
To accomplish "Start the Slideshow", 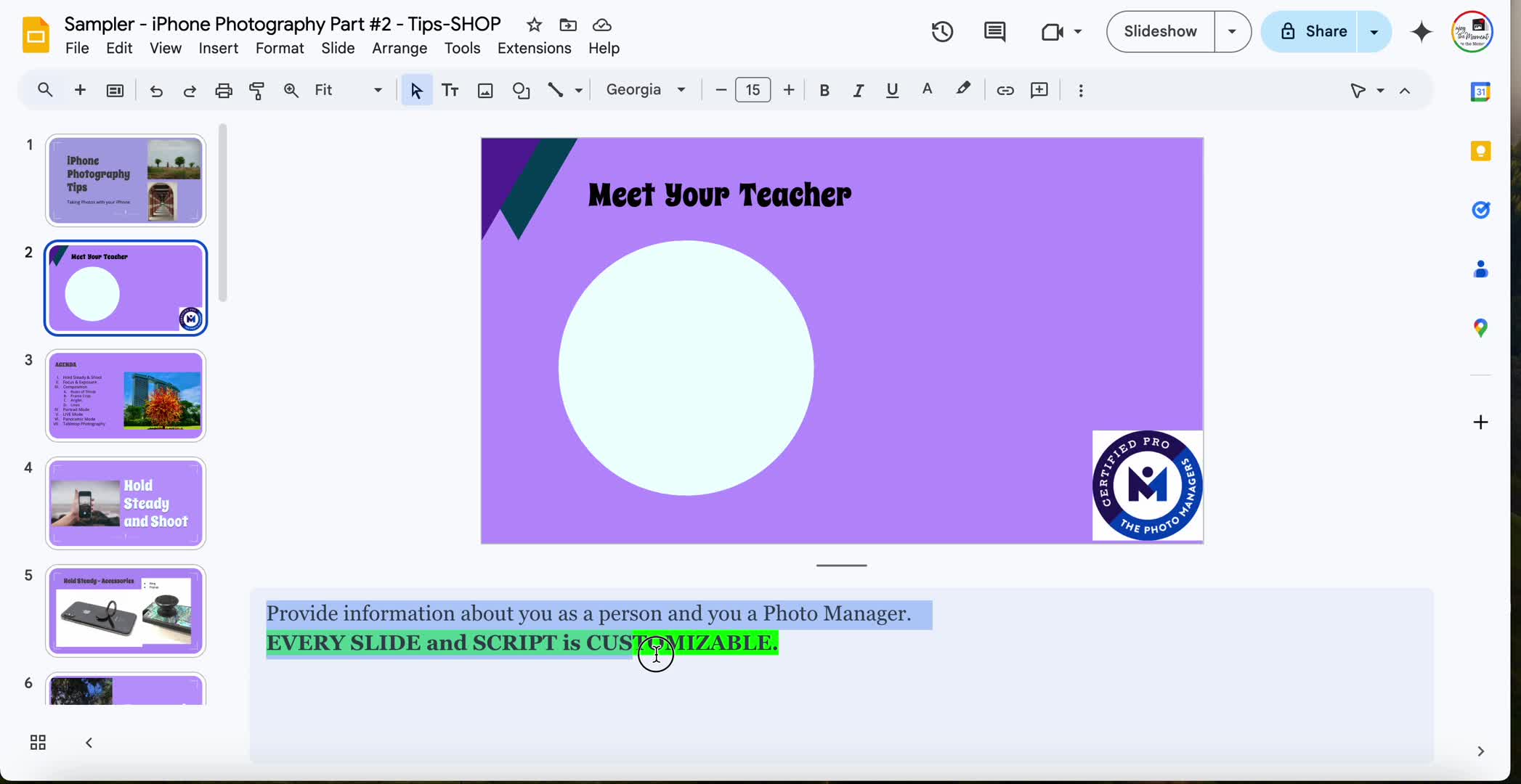I will (1160, 31).
